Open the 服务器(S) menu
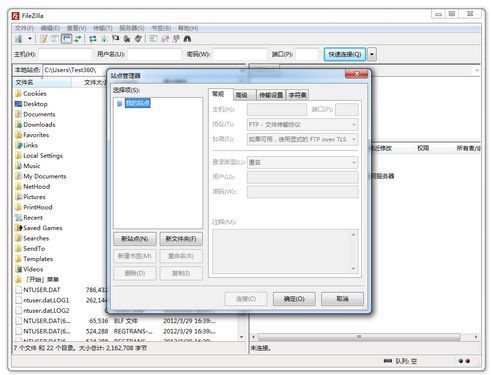Viewport: 492px width, 375px height. [x=132, y=28]
